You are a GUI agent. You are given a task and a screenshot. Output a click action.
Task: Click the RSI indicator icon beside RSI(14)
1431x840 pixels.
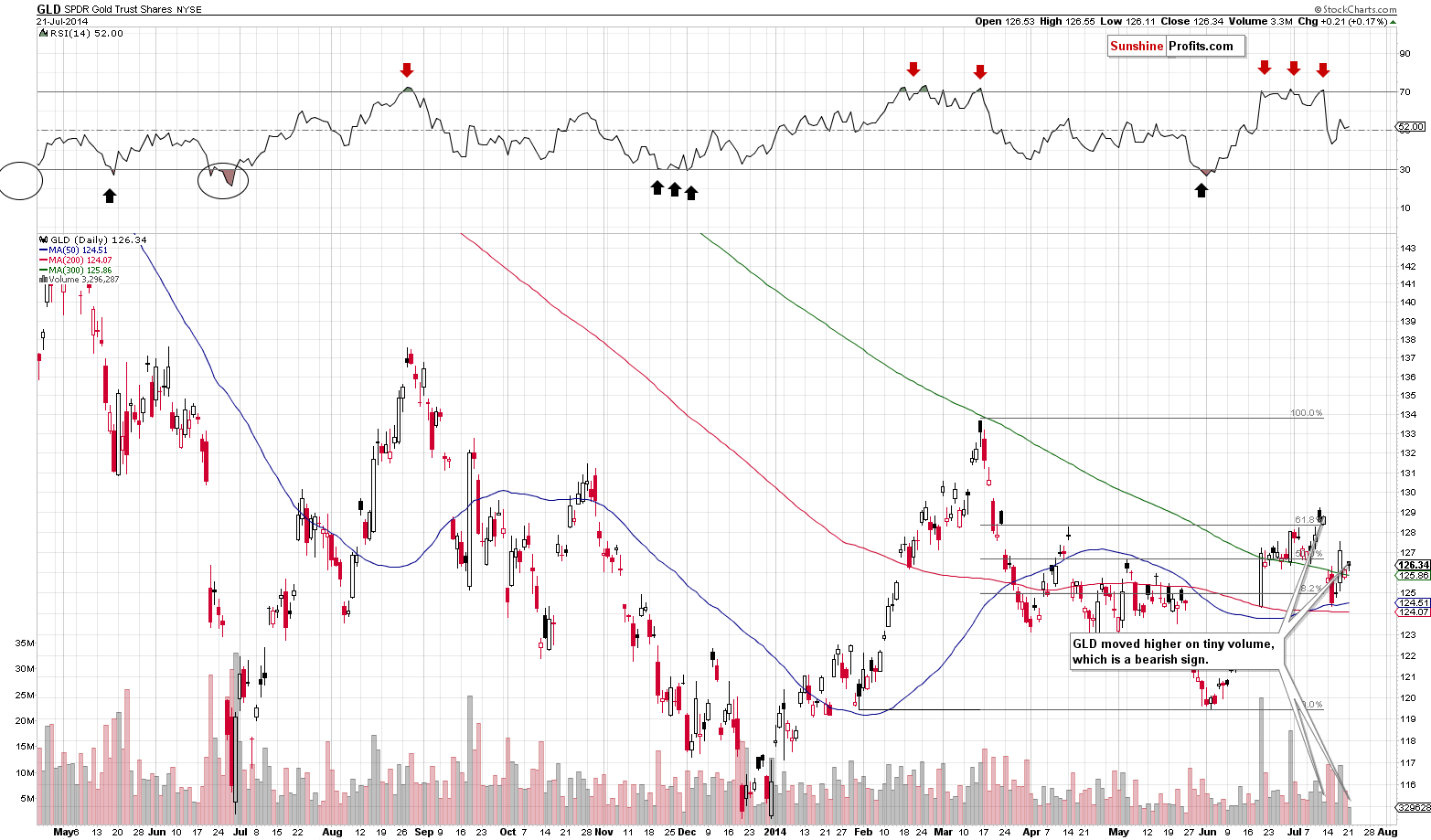(41, 33)
